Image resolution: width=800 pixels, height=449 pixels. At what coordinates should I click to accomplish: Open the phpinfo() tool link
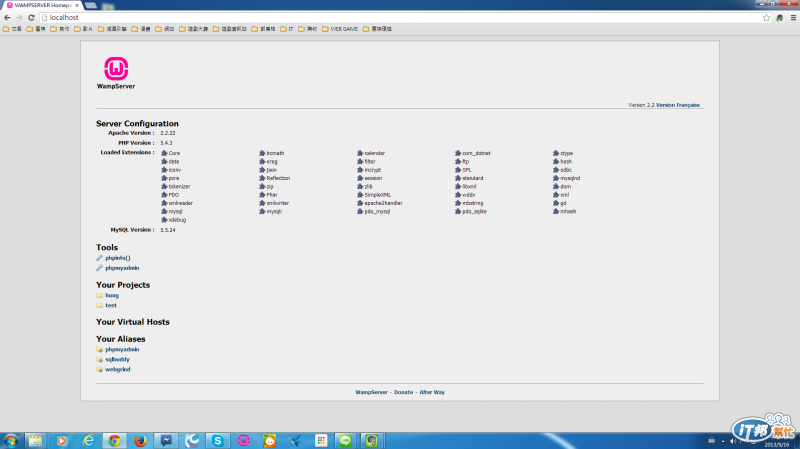click(x=117, y=258)
